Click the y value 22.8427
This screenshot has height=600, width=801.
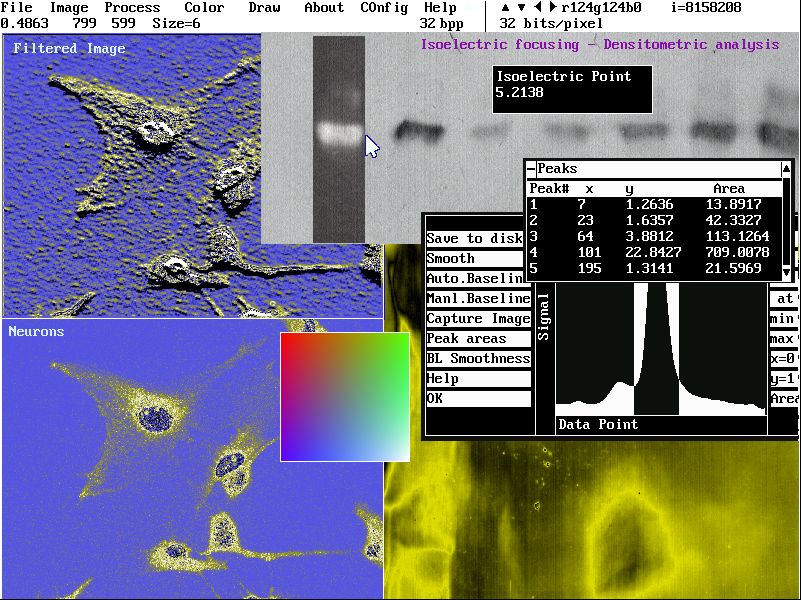(x=653, y=252)
